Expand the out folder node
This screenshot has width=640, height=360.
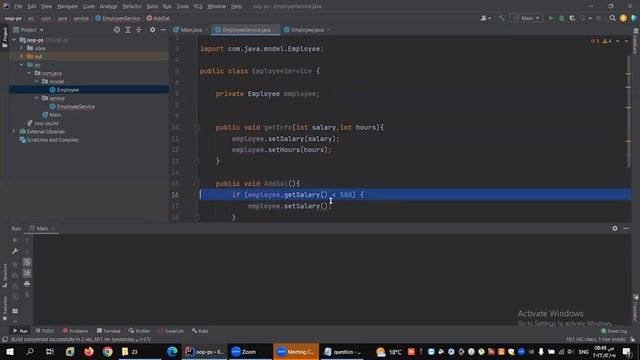point(22,56)
